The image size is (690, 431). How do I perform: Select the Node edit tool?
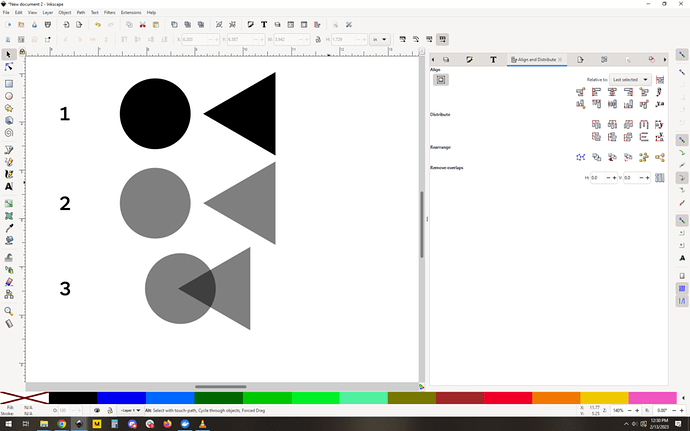(x=9, y=67)
